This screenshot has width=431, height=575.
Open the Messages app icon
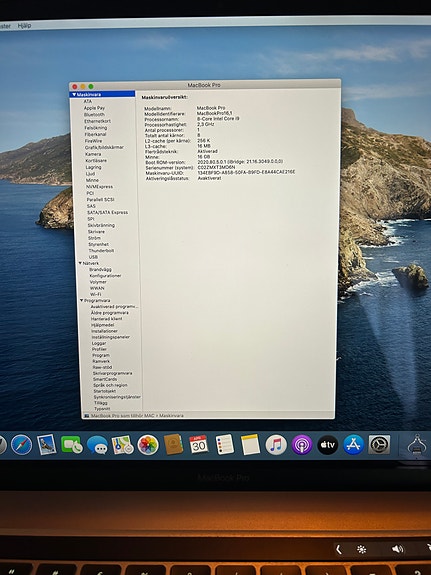(97, 445)
